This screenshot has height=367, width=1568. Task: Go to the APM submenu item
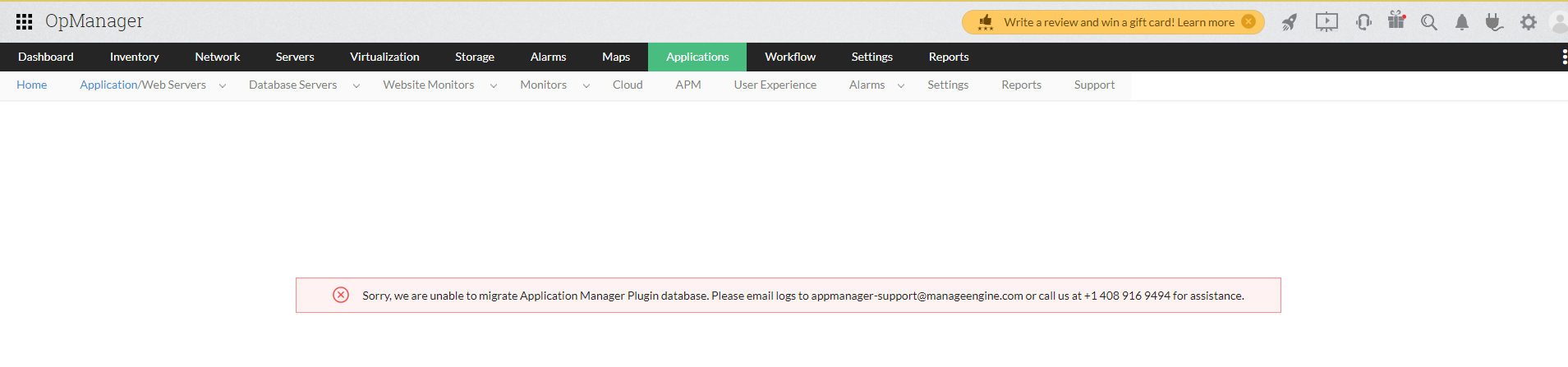coord(688,85)
